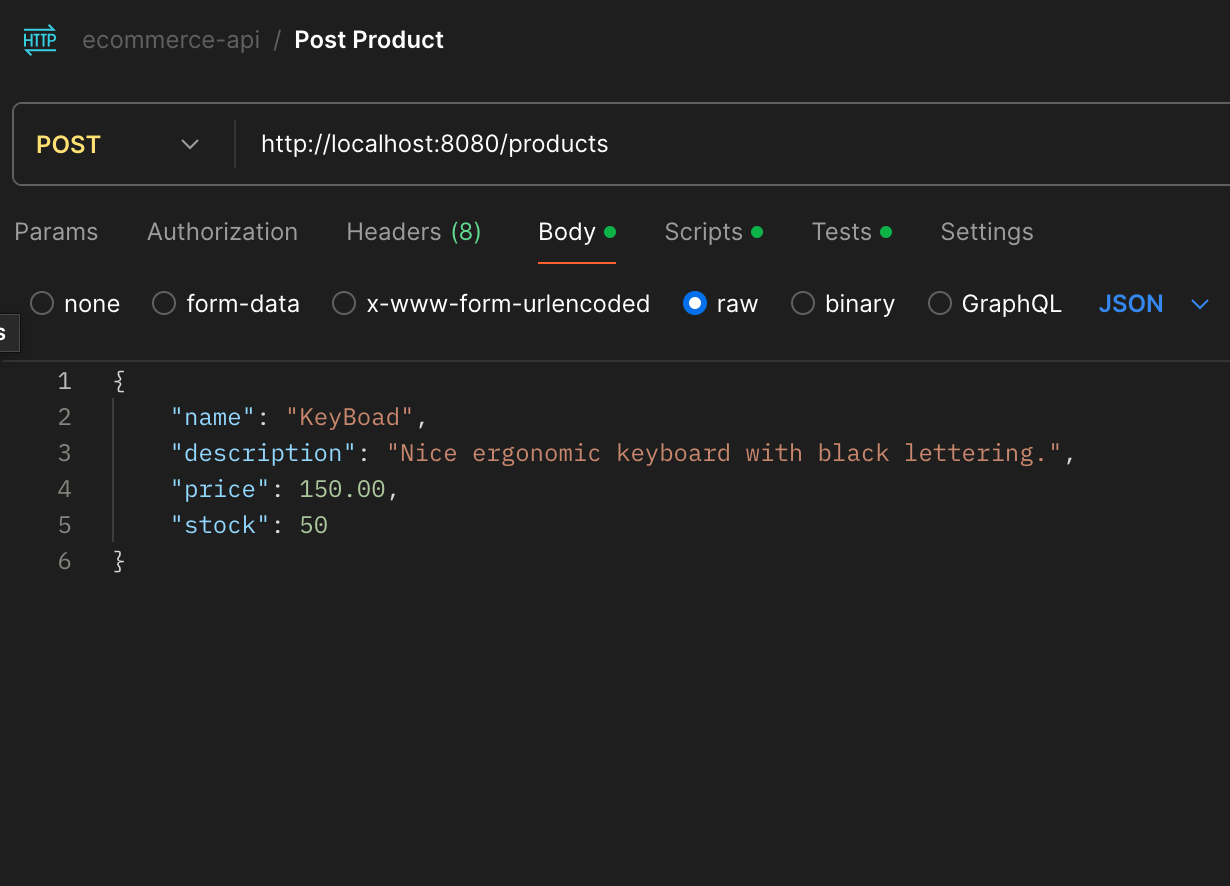Click the HTTP request type icon
Viewport: 1230px width, 886px height.
(x=40, y=40)
